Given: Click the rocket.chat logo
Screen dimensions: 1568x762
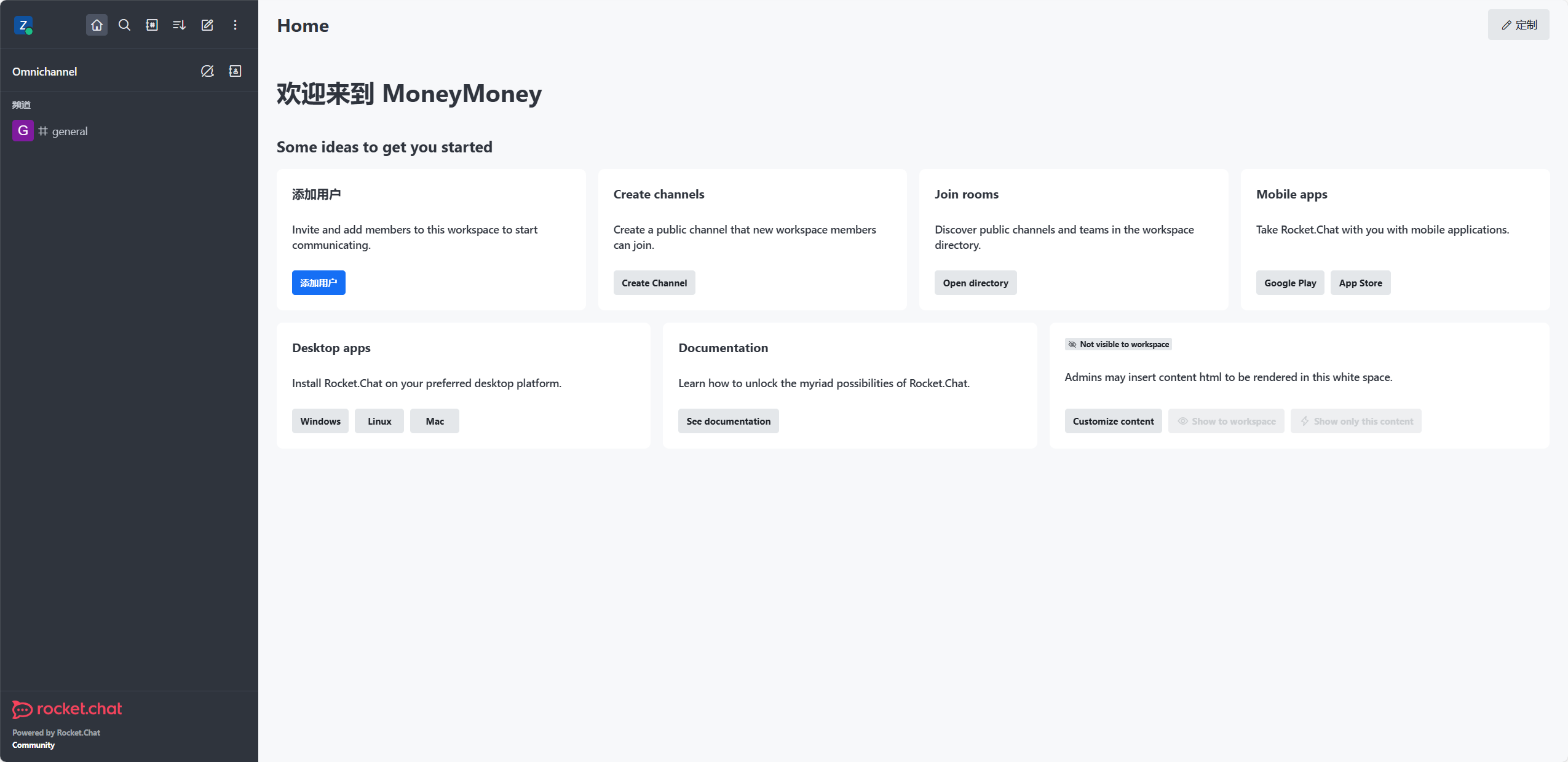Looking at the screenshot, I should pyautogui.click(x=67, y=709).
